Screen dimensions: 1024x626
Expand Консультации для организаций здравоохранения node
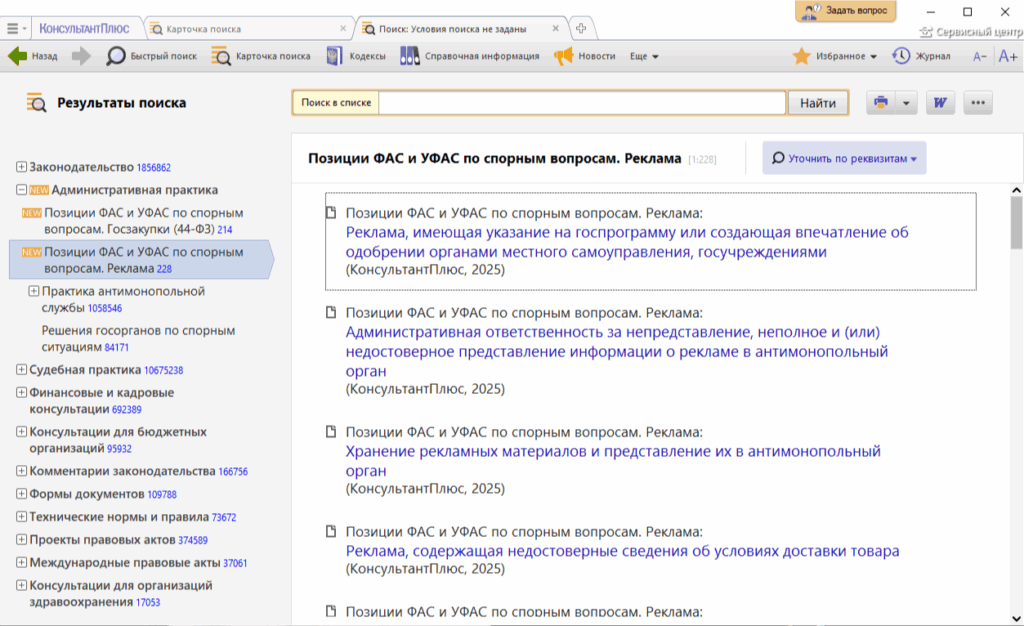(21, 586)
